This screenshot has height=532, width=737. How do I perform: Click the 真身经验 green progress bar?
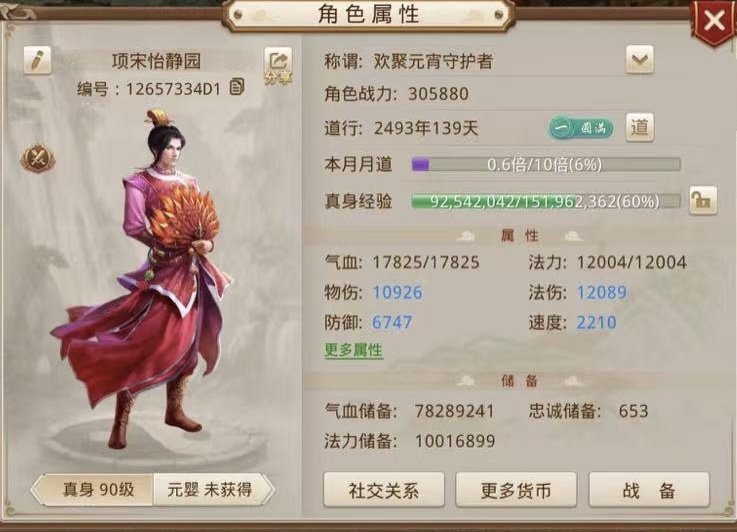546,201
